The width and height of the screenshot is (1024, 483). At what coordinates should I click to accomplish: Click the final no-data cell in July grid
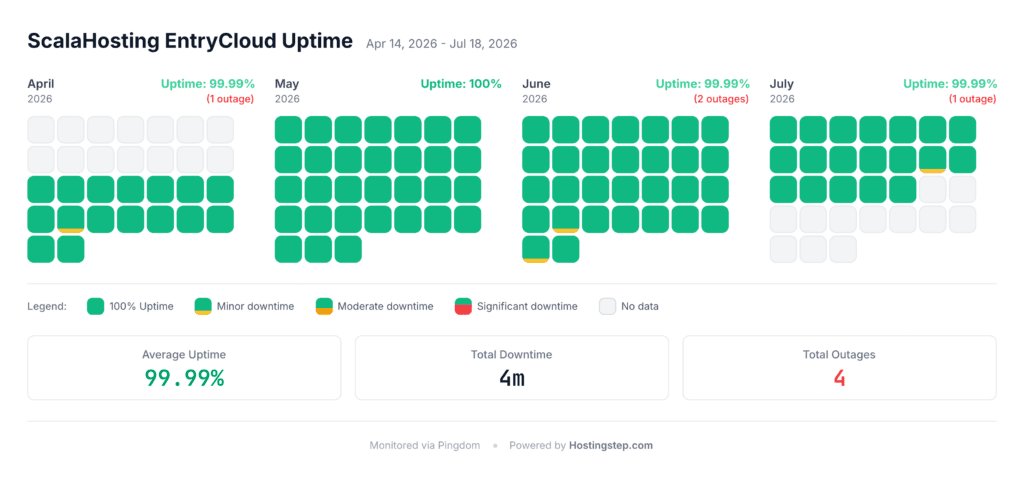click(843, 249)
